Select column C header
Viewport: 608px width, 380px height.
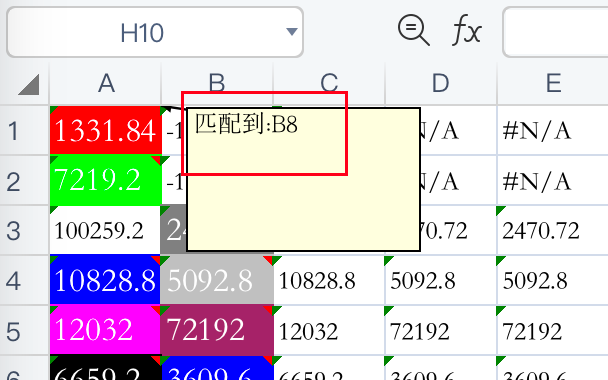pos(329,83)
